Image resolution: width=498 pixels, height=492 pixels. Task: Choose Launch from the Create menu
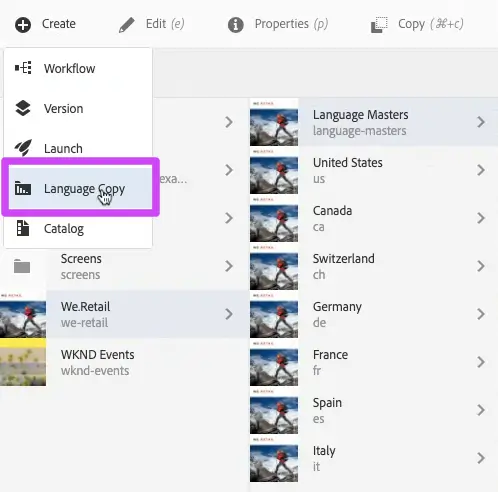78,148
